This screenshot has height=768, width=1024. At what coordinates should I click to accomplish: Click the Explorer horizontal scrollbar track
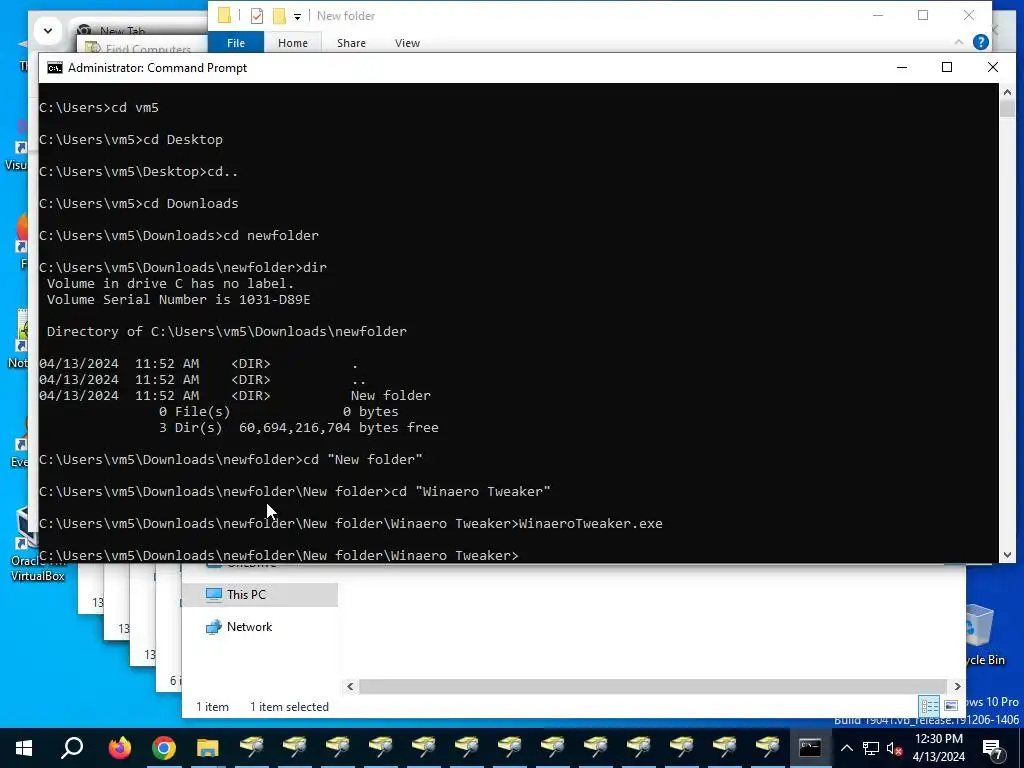click(x=653, y=686)
